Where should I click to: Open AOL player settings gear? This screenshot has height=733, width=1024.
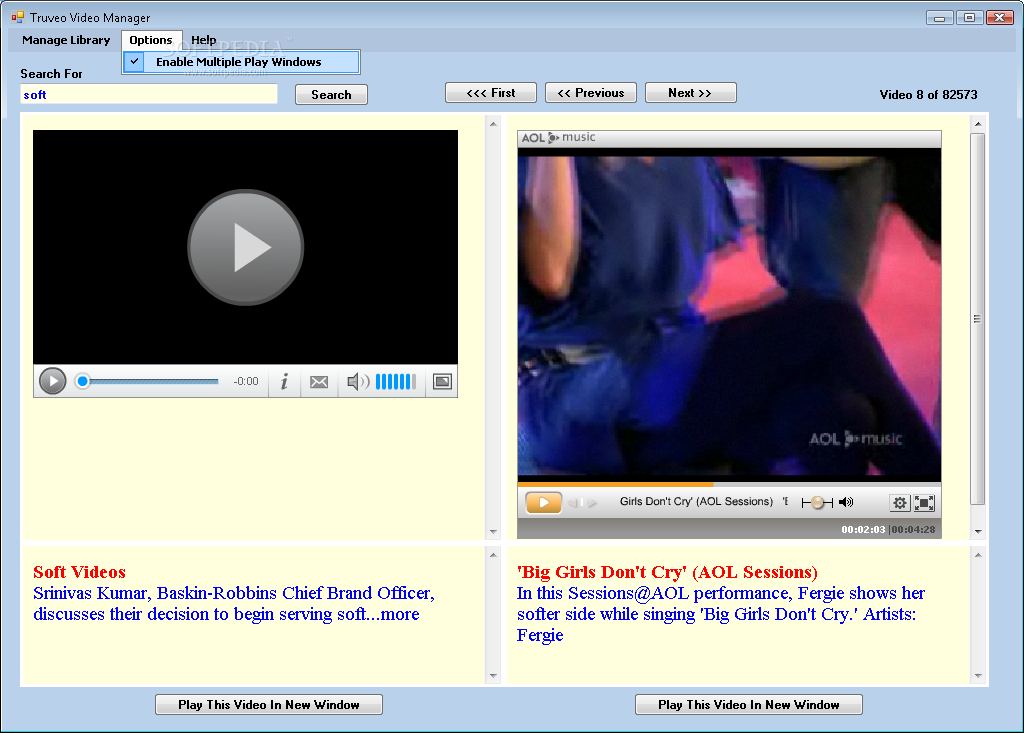click(899, 502)
